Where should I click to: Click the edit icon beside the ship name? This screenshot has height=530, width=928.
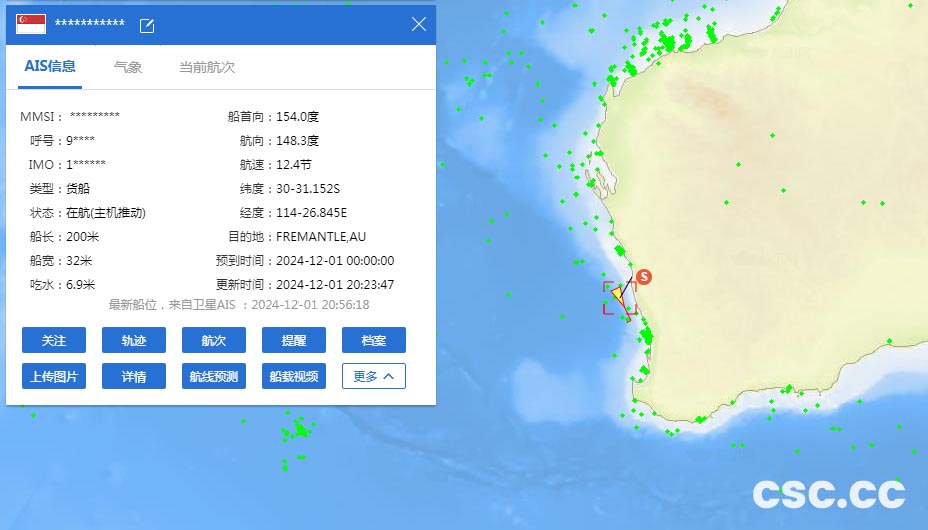point(147,25)
